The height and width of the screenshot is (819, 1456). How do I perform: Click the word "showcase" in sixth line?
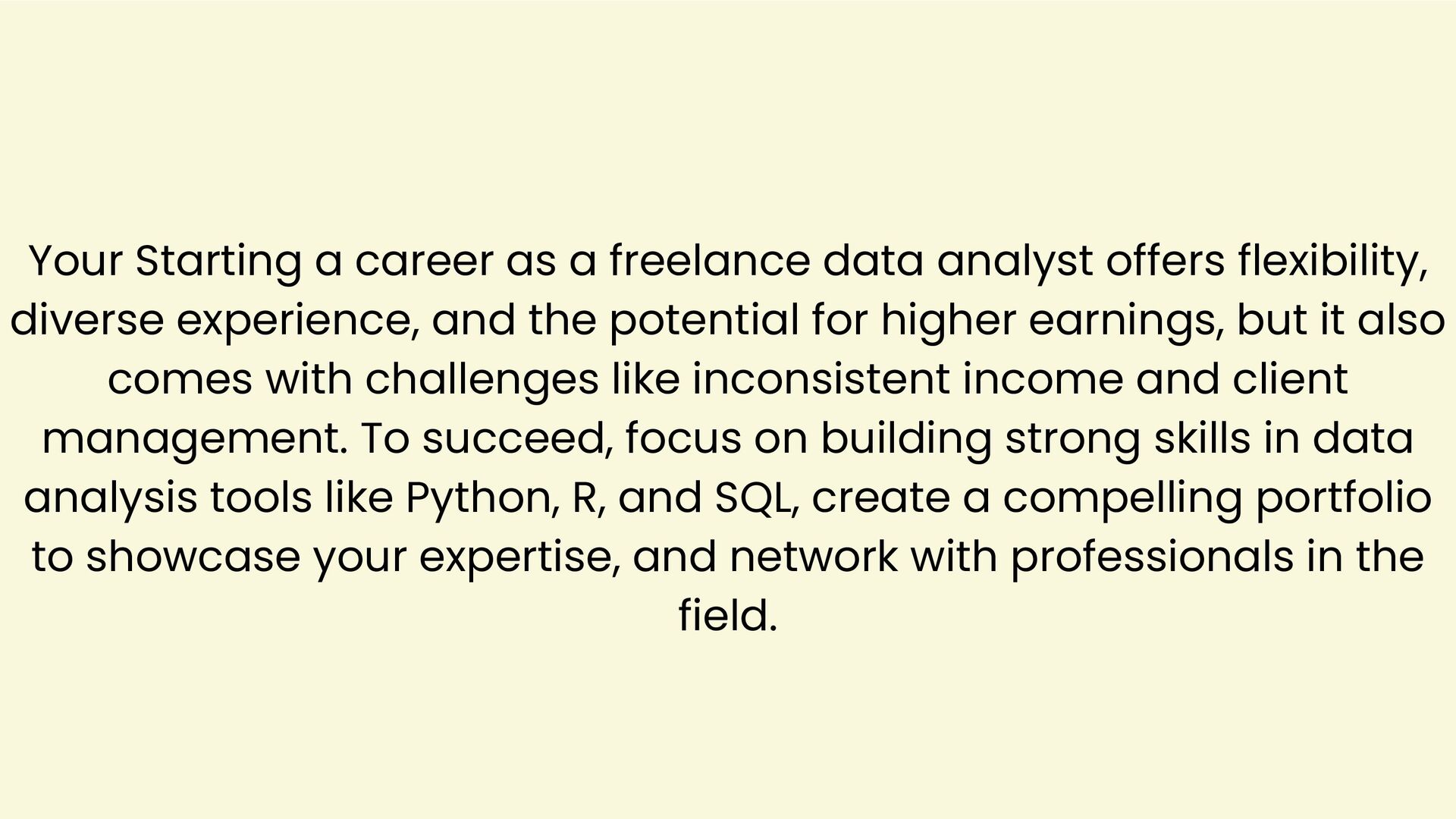pyautogui.click(x=193, y=557)
